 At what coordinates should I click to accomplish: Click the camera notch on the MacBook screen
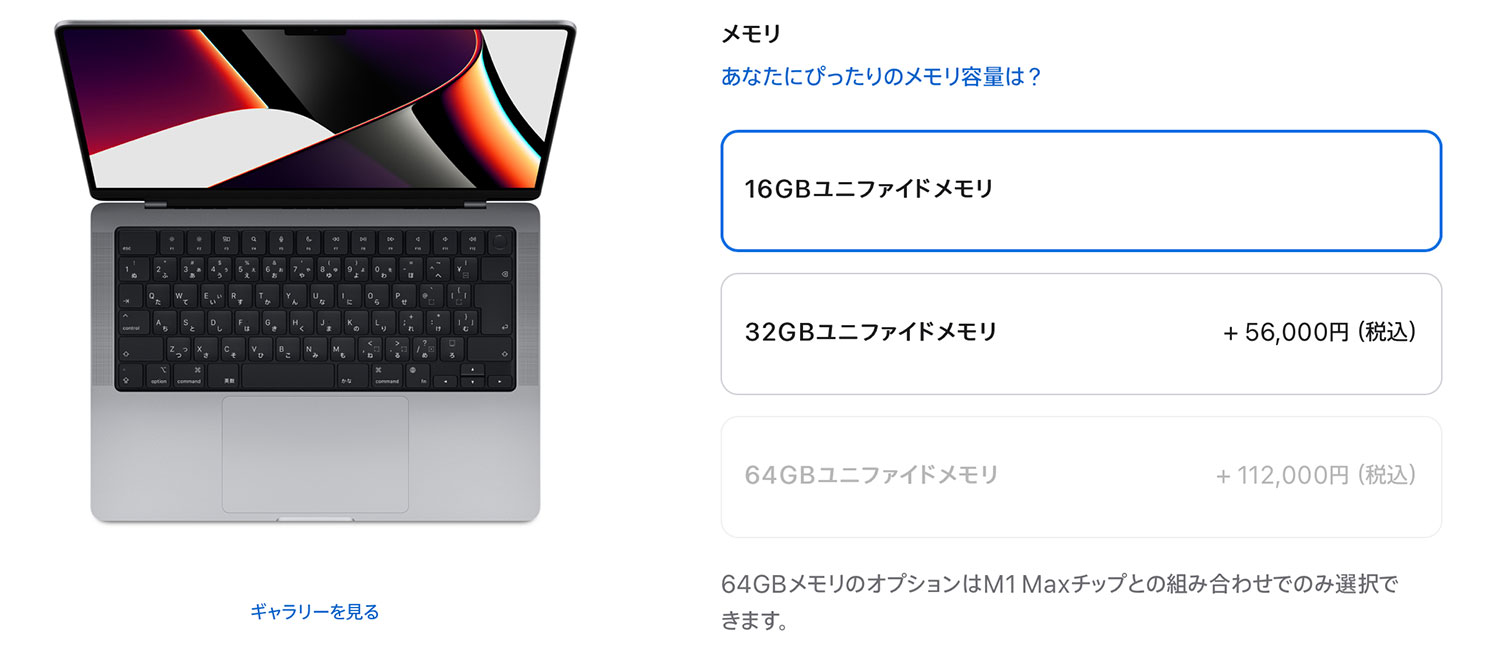[x=315, y=31]
